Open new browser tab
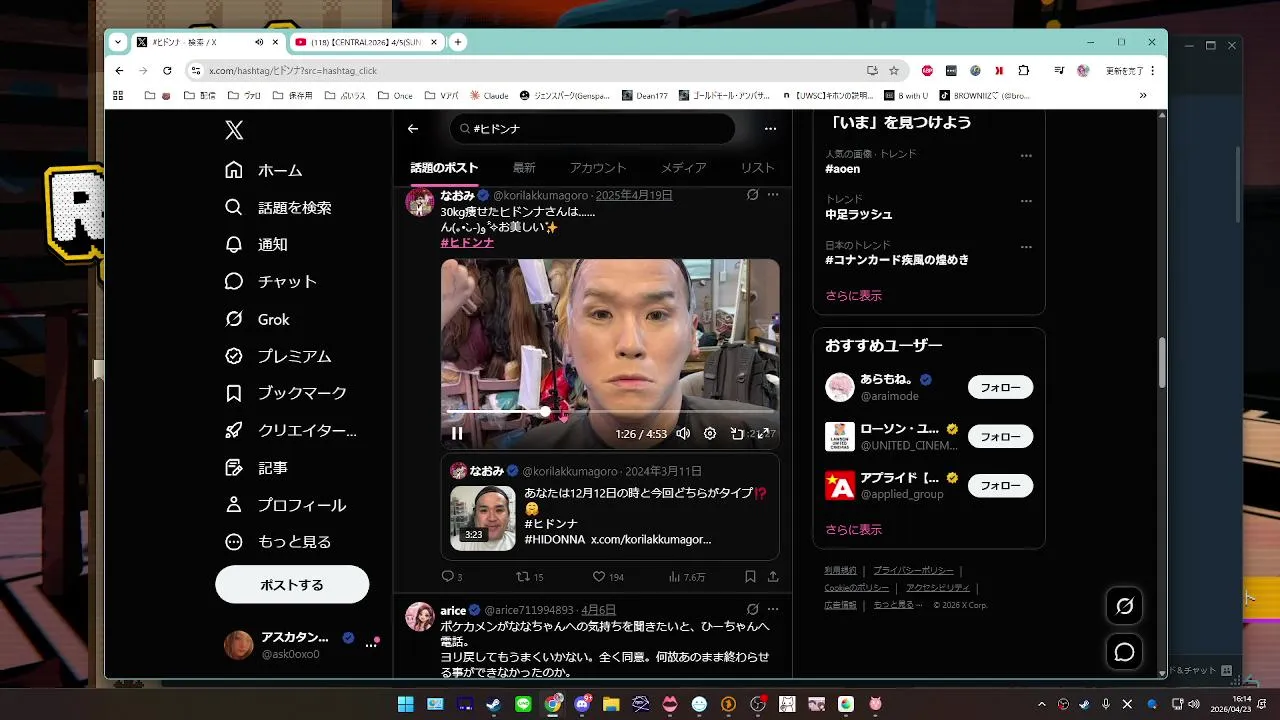 tap(458, 42)
